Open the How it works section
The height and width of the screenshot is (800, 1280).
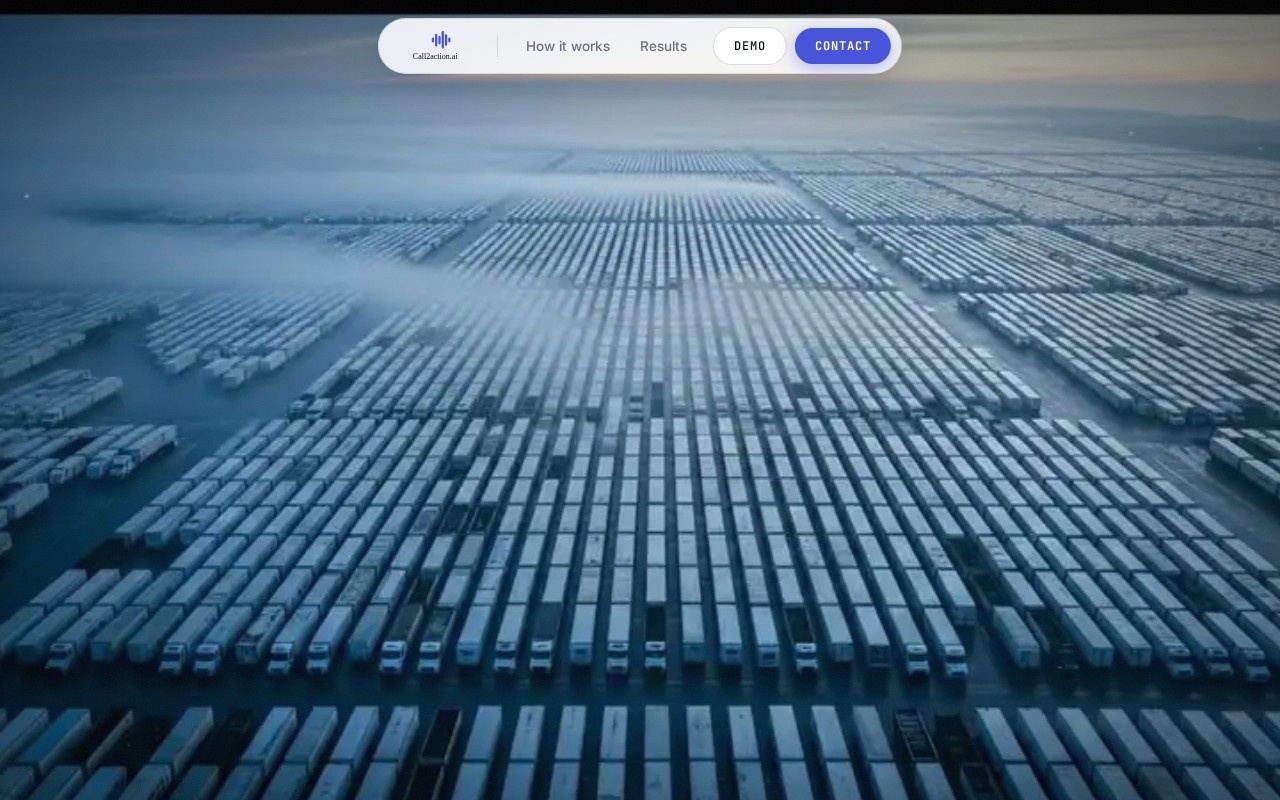click(x=568, y=46)
